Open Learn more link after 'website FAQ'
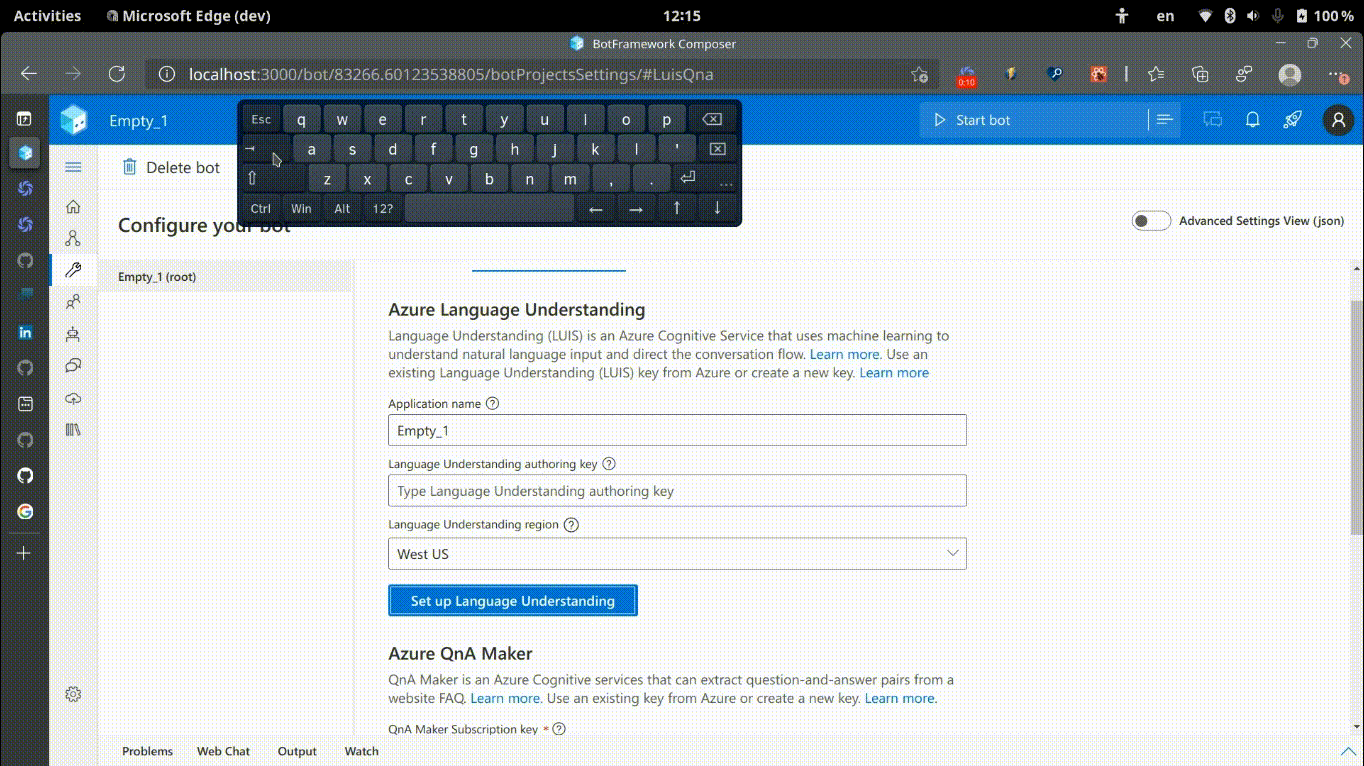1364x766 pixels. click(x=505, y=698)
